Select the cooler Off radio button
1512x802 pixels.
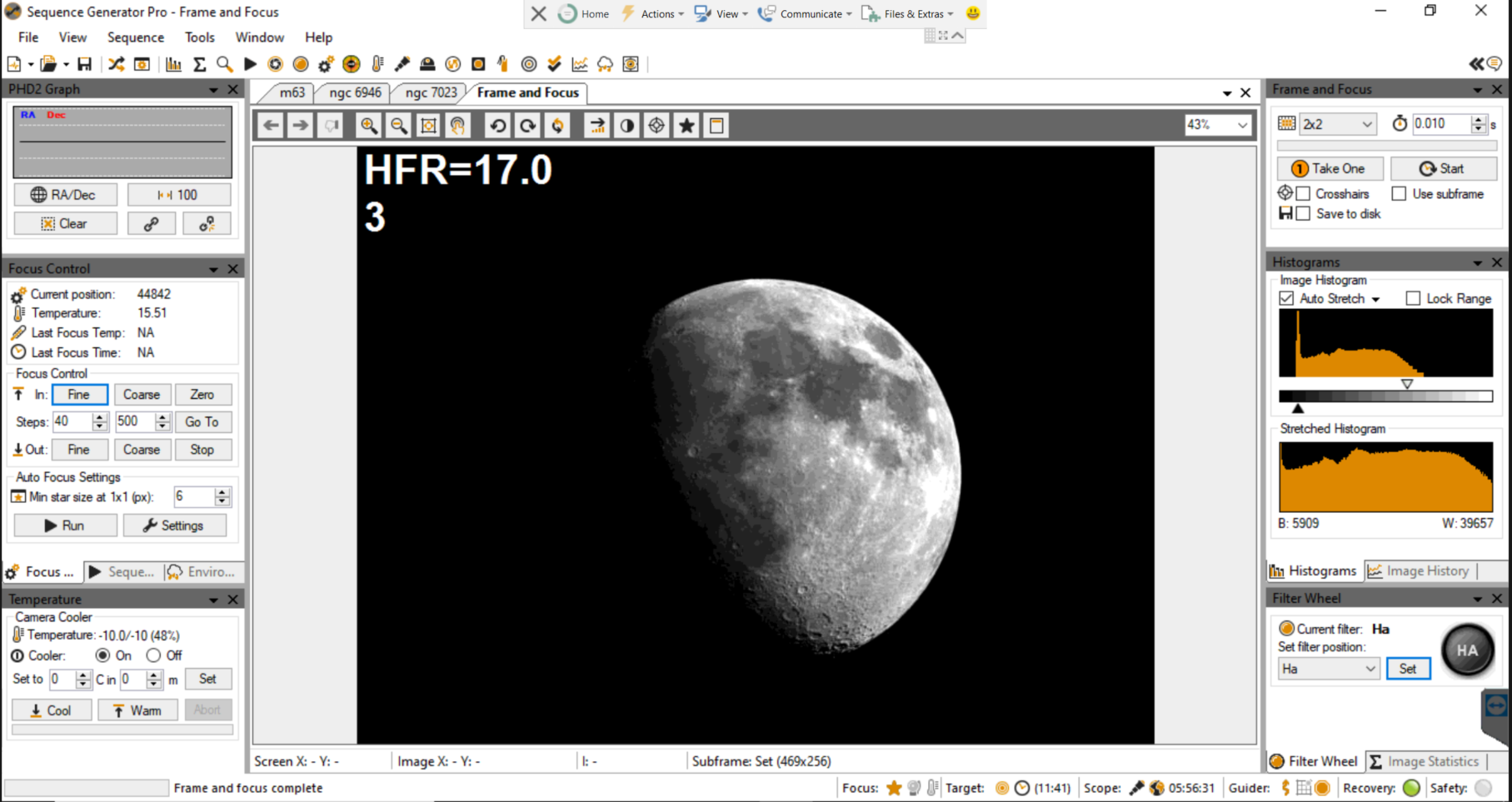coord(153,655)
